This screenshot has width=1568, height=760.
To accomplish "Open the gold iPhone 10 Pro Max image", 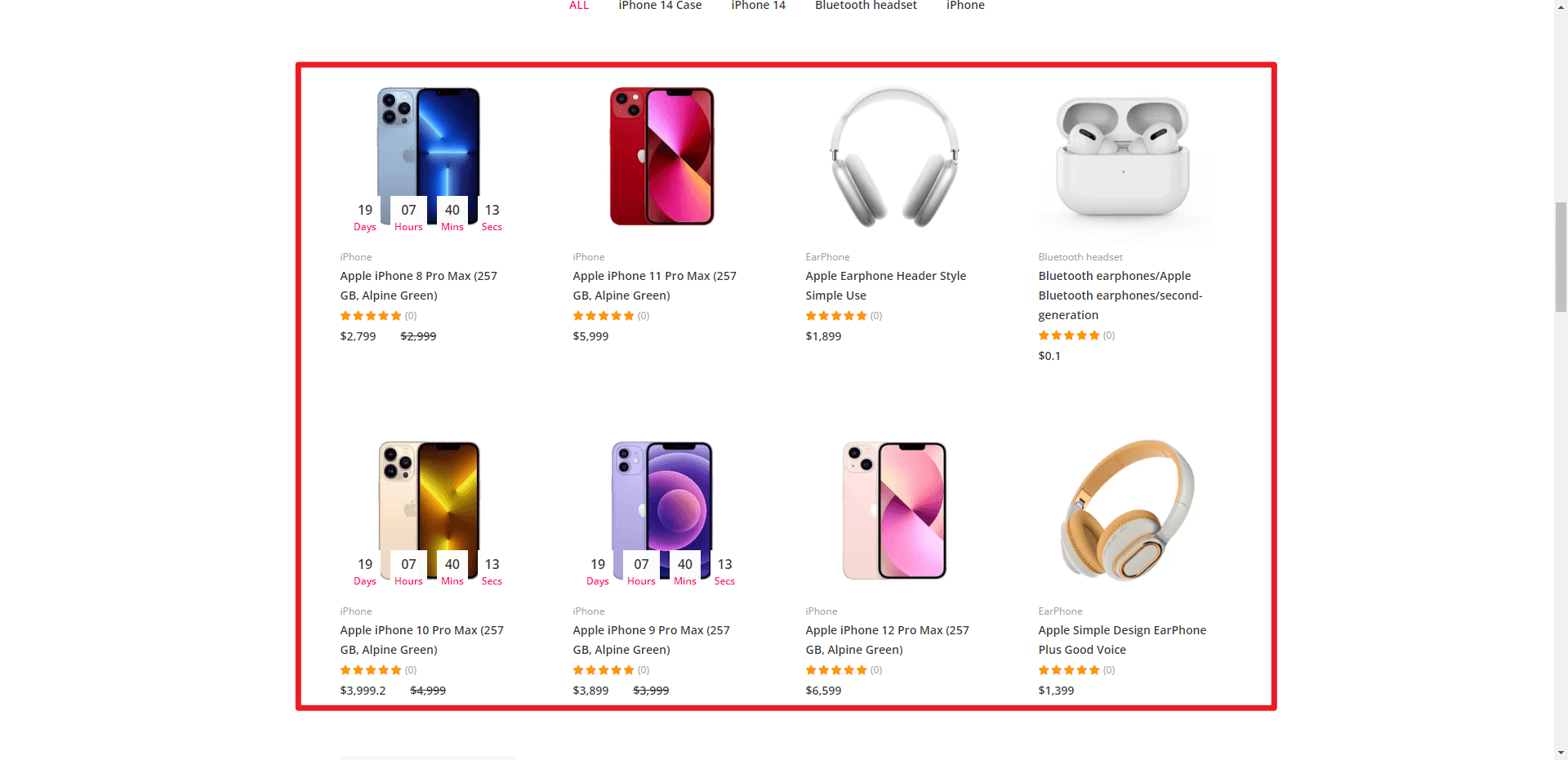I will pos(428,509).
